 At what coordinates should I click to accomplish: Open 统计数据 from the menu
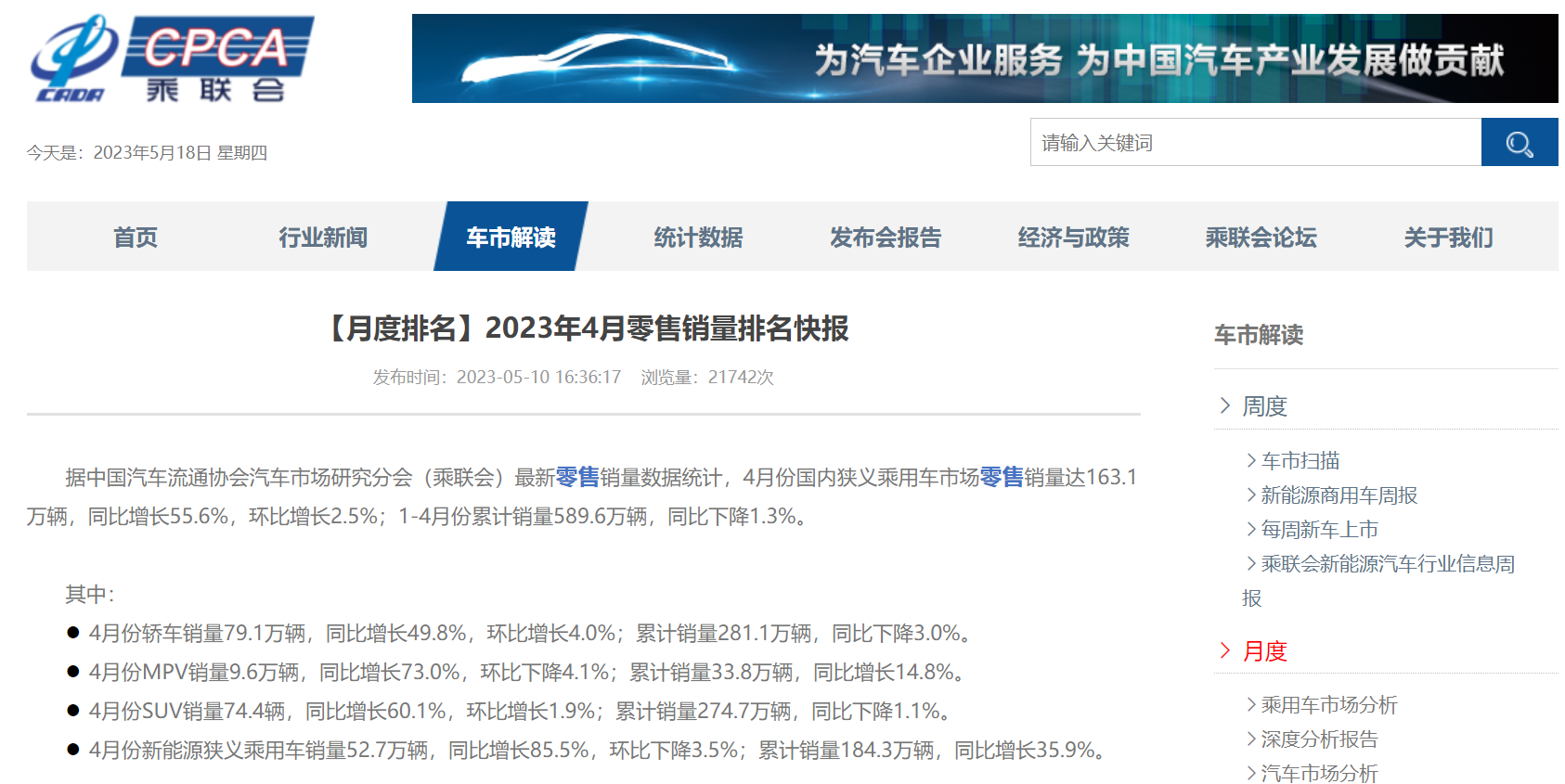[x=698, y=238]
